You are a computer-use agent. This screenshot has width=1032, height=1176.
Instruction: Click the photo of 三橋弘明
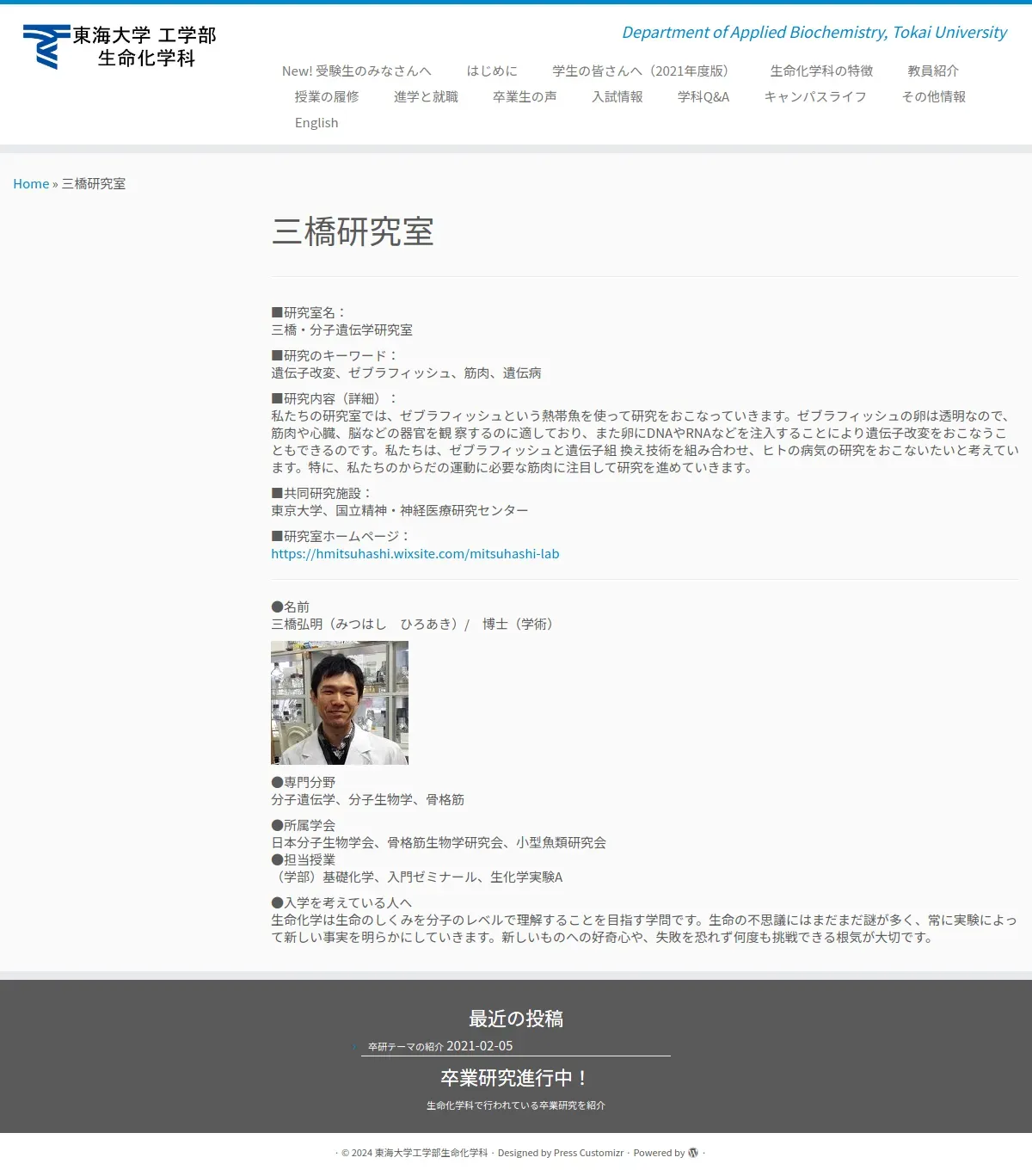[x=340, y=703]
